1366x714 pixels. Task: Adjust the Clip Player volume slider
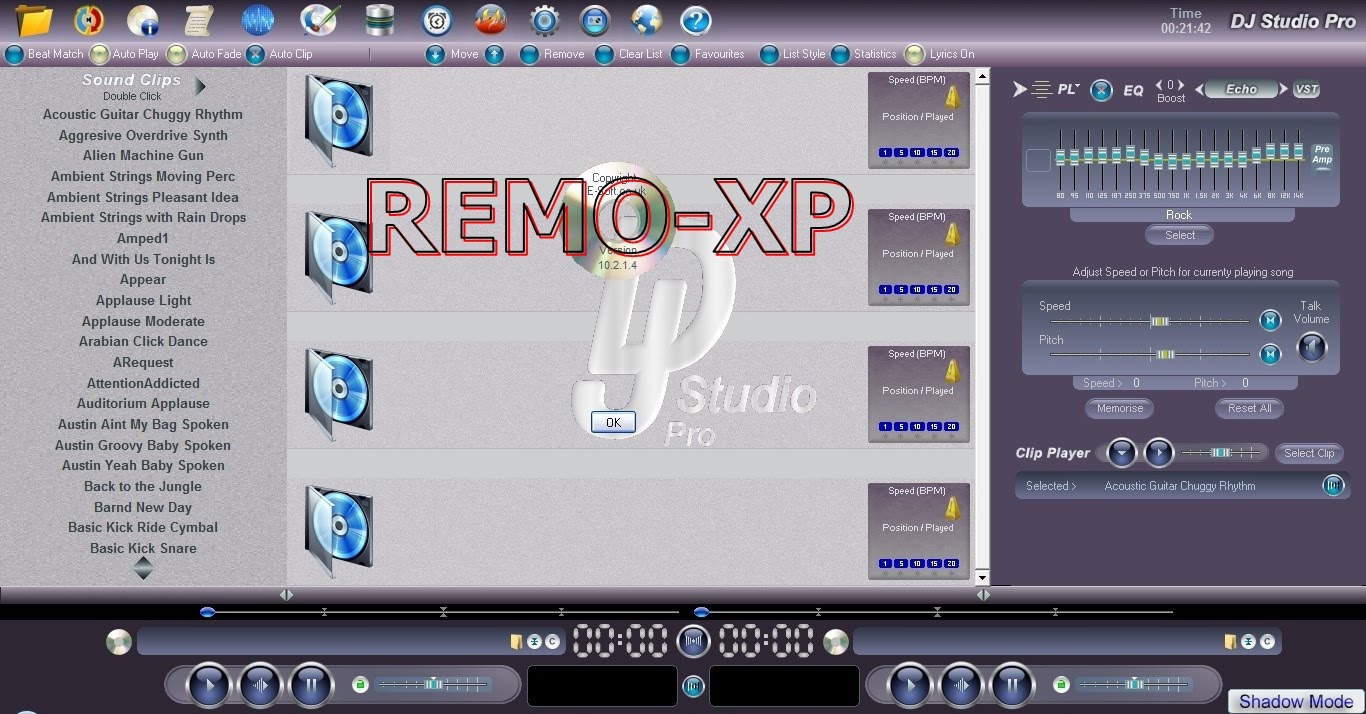(x=1222, y=453)
